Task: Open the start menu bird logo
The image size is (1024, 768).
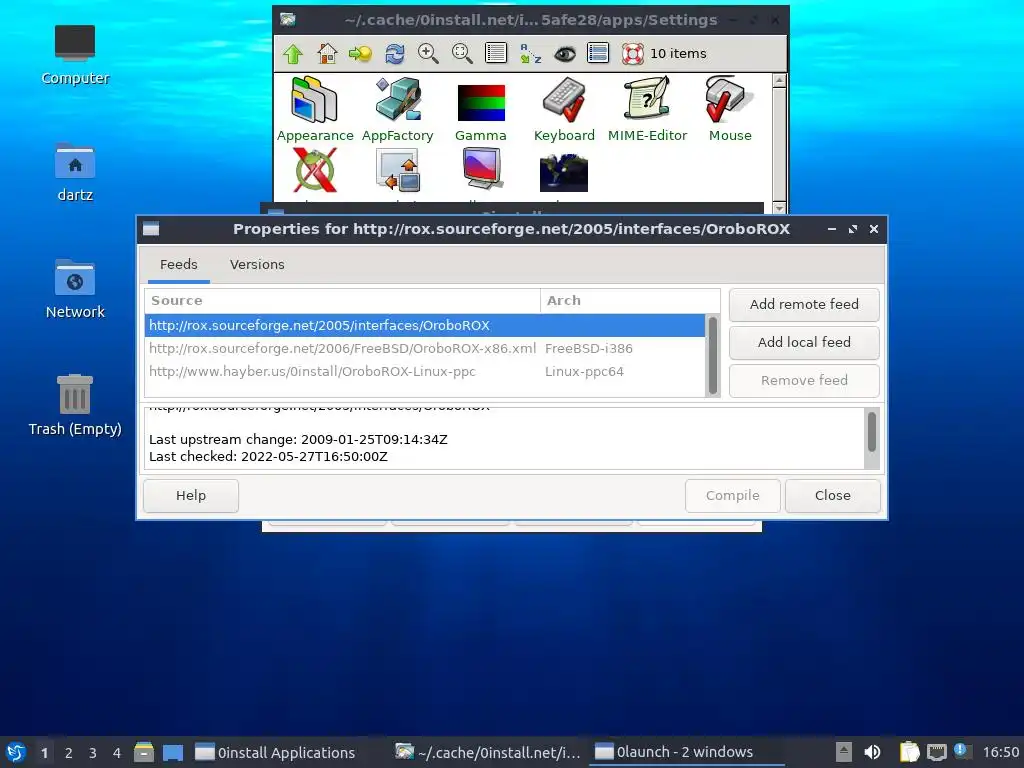Action: pyautogui.click(x=16, y=752)
